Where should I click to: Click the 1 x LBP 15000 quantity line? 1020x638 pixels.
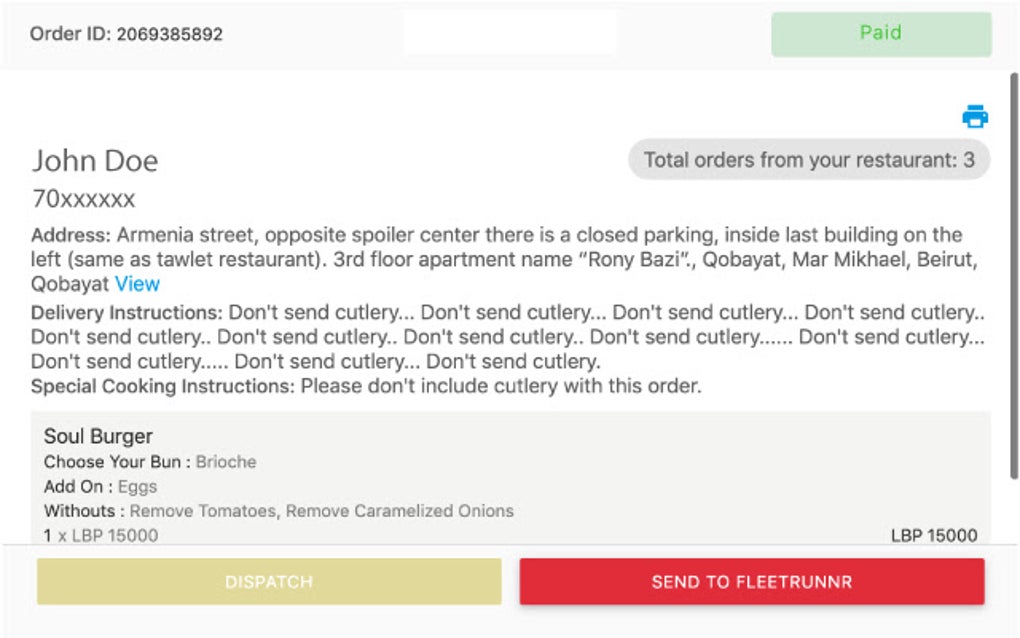click(x=100, y=535)
